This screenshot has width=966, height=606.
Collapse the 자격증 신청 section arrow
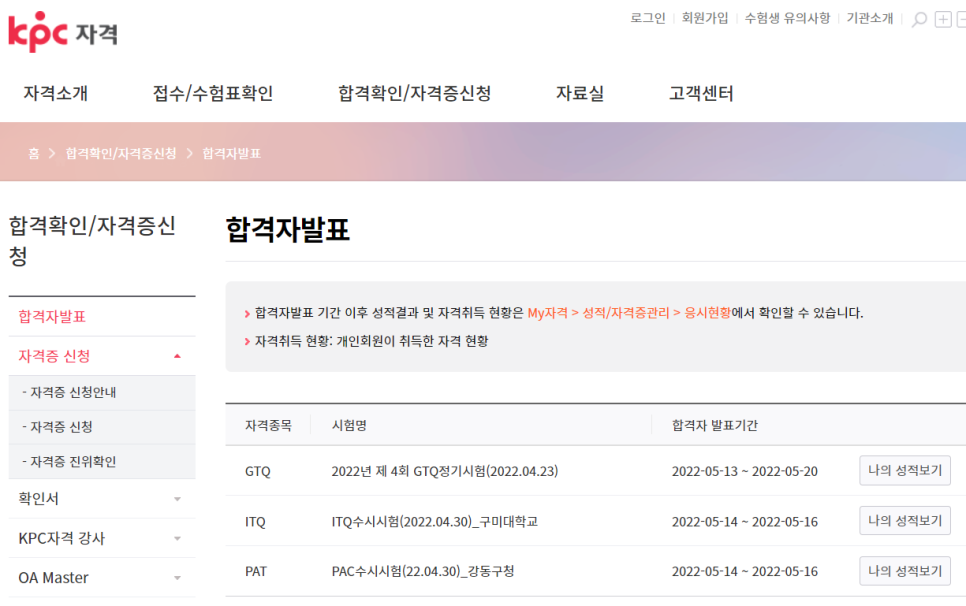click(177, 356)
